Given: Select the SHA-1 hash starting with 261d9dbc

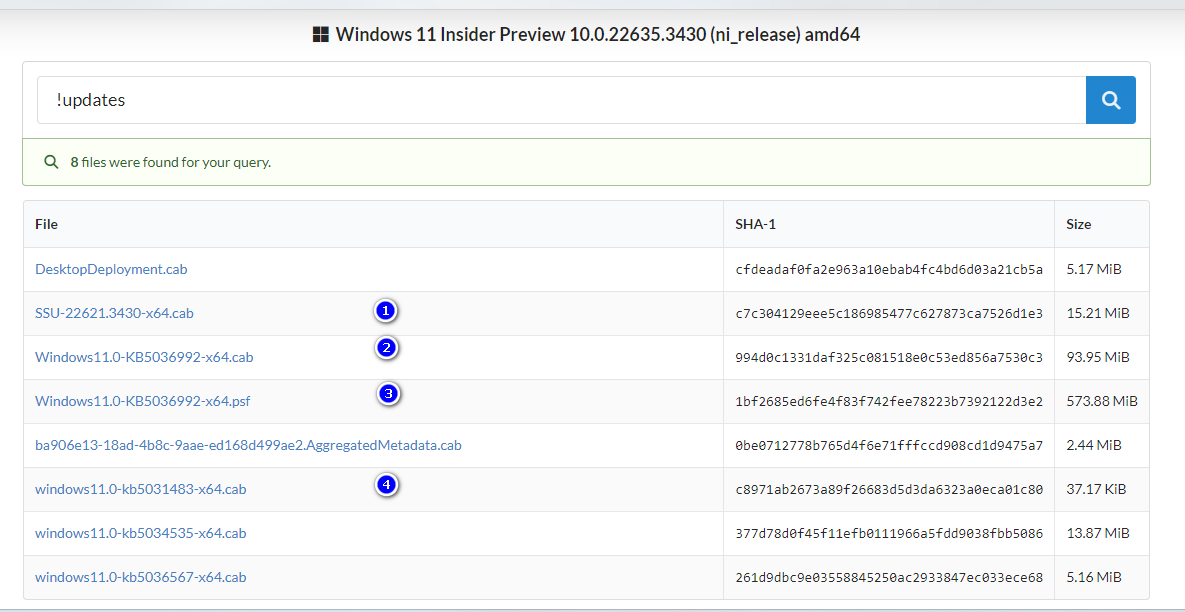Looking at the screenshot, I should click(x=889, y=577).
